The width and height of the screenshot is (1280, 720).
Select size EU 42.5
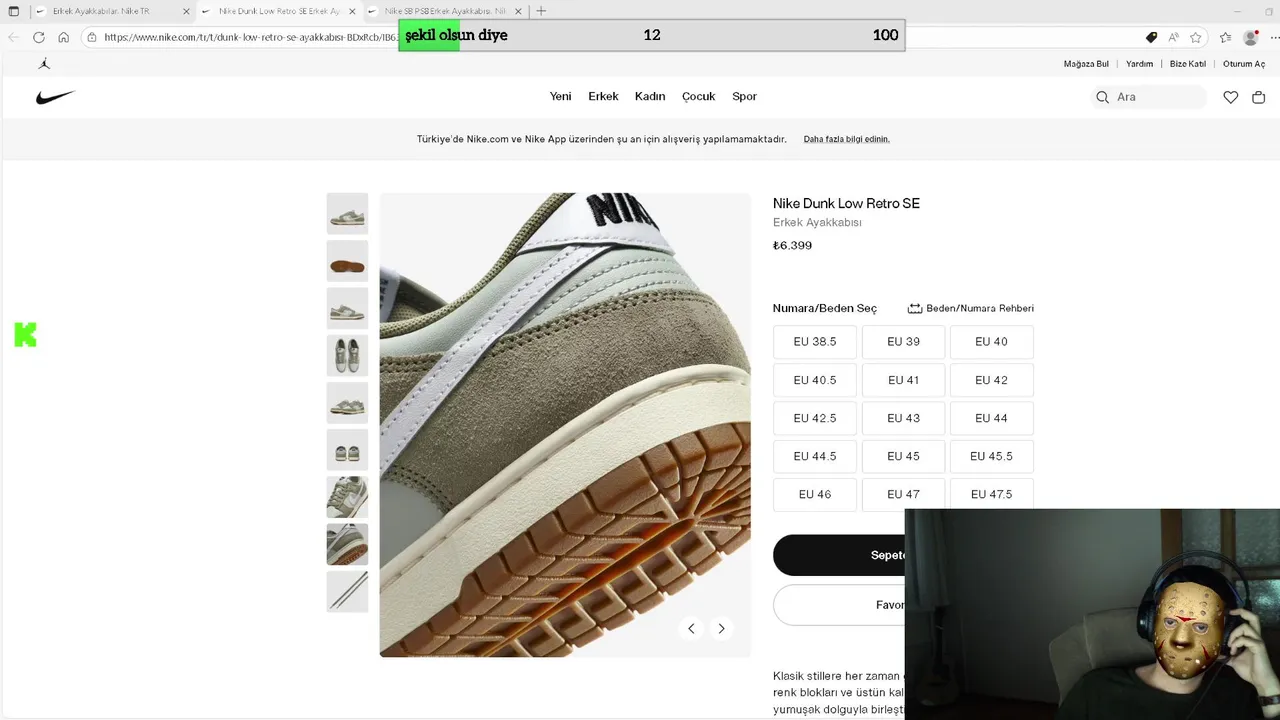coord(815,418)
